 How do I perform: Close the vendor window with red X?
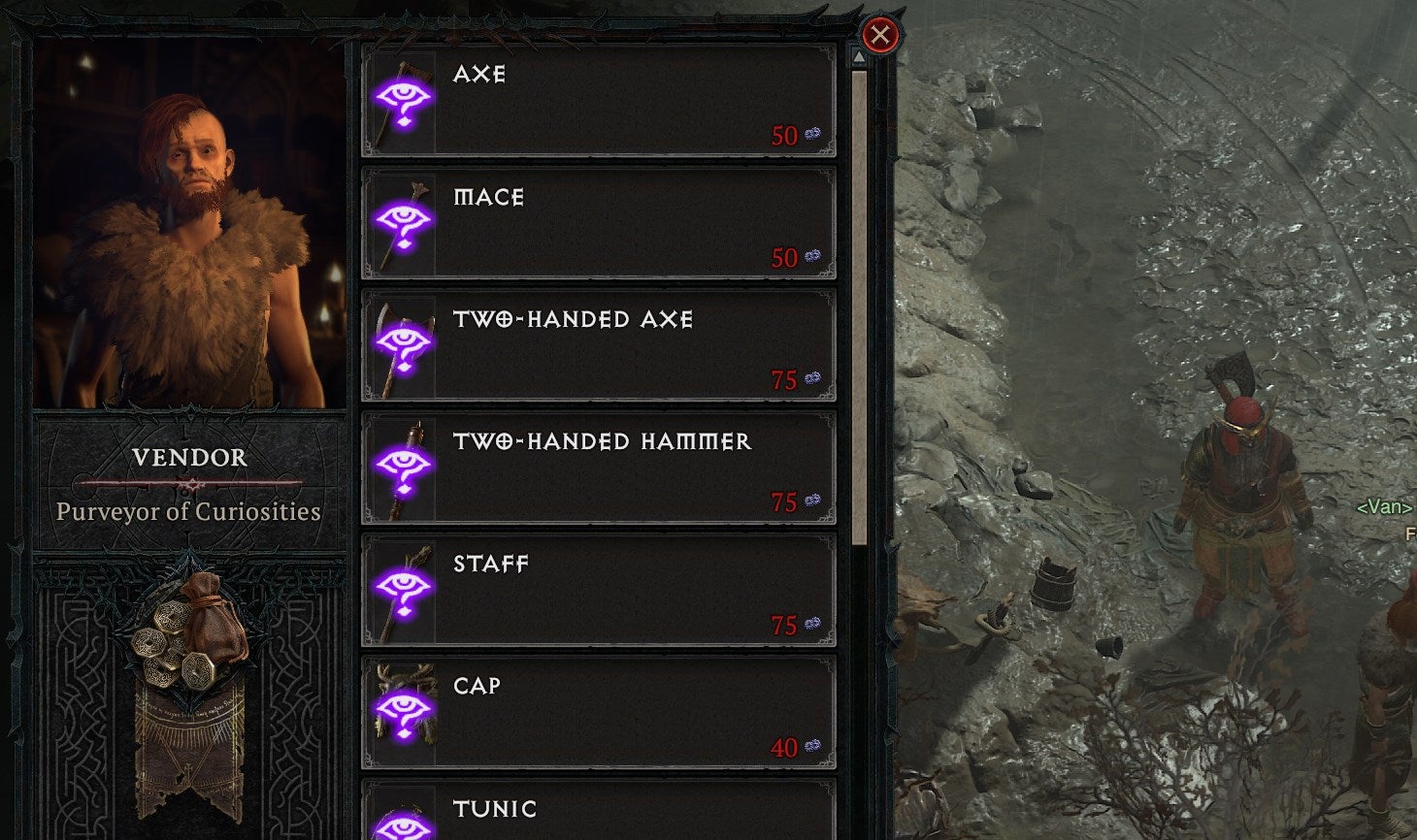[x=880, y=36]
